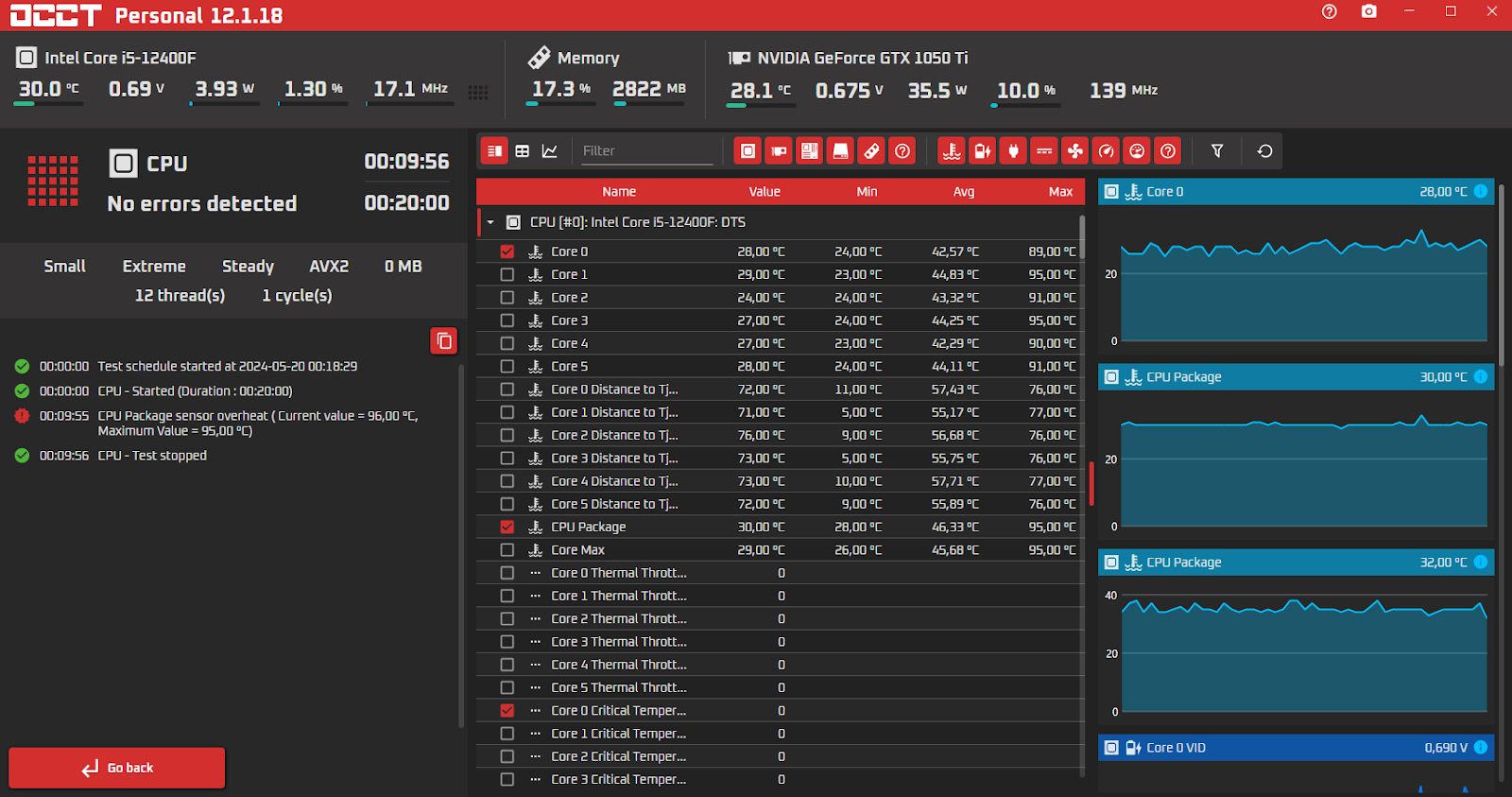Click Core 1 Thermal Throttling row name

[x=618, y=596]
